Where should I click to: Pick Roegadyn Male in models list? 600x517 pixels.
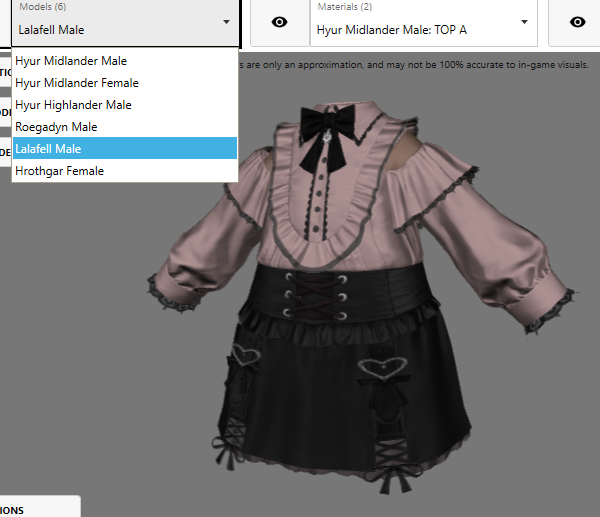pyautogui.click(x=125, y=127)
